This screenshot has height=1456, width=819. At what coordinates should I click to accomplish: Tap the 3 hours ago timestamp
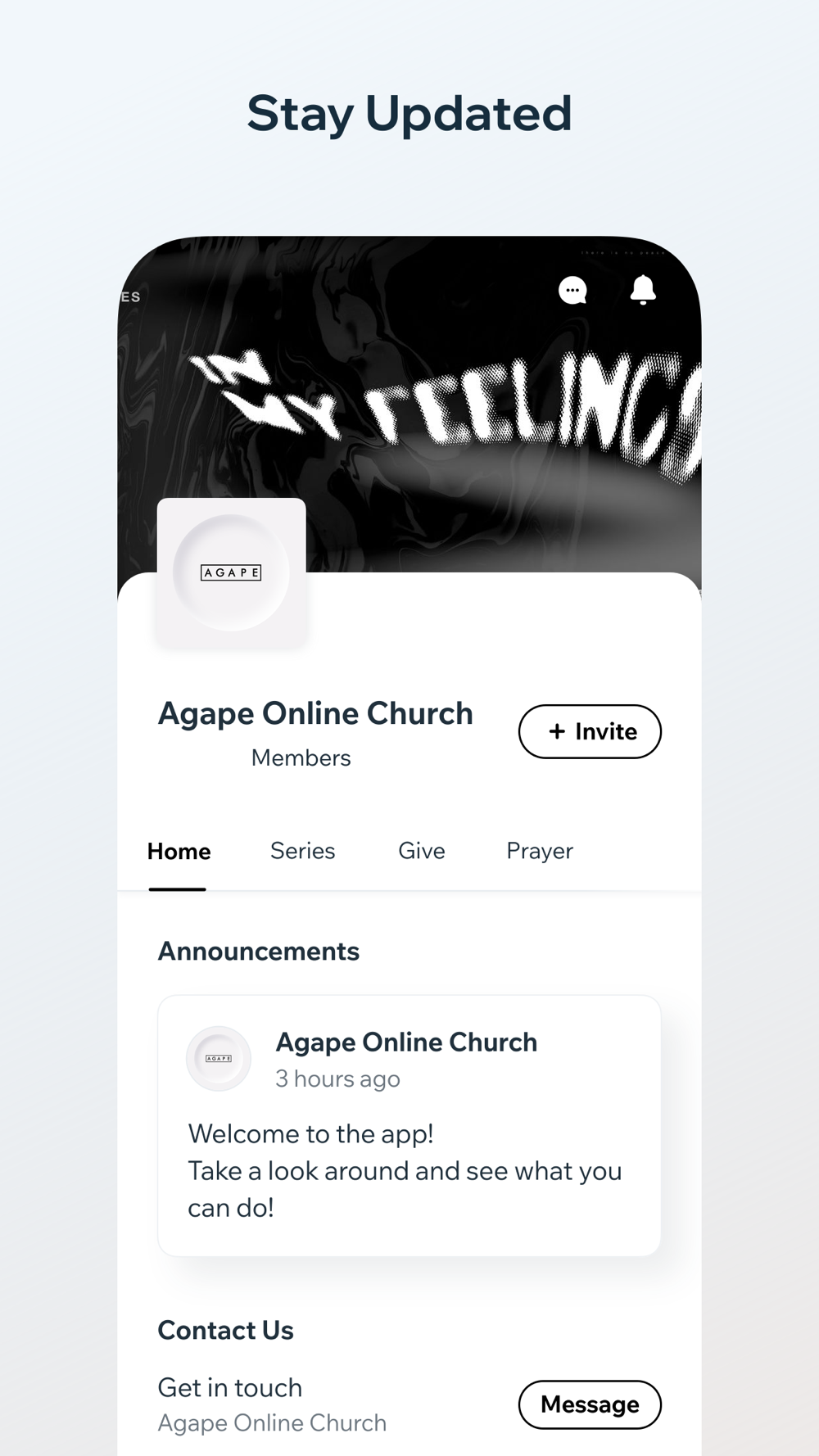click(337, 1079)
